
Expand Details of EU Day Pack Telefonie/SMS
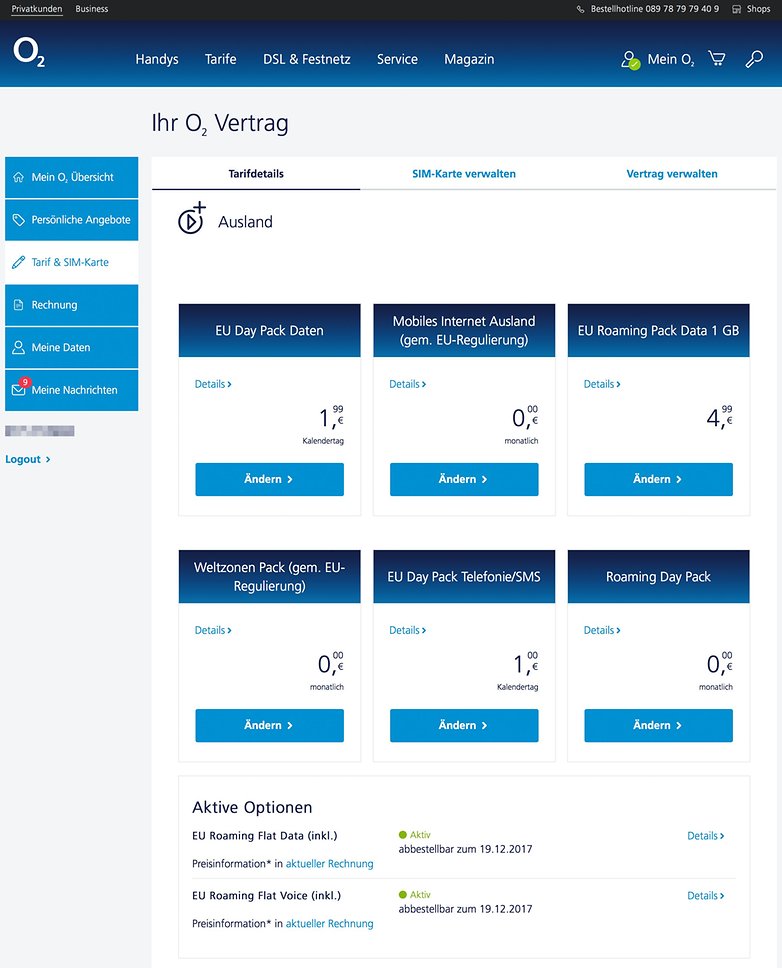pyautogui.click(x=407, y=630)
